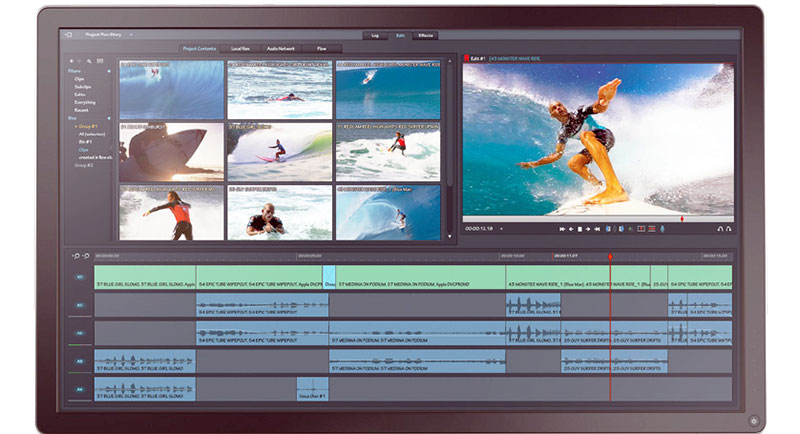The width and height of the screenshot is (800, 434).
Task: Jump to previous cut in viewer transport
Action: click(562, 229)
